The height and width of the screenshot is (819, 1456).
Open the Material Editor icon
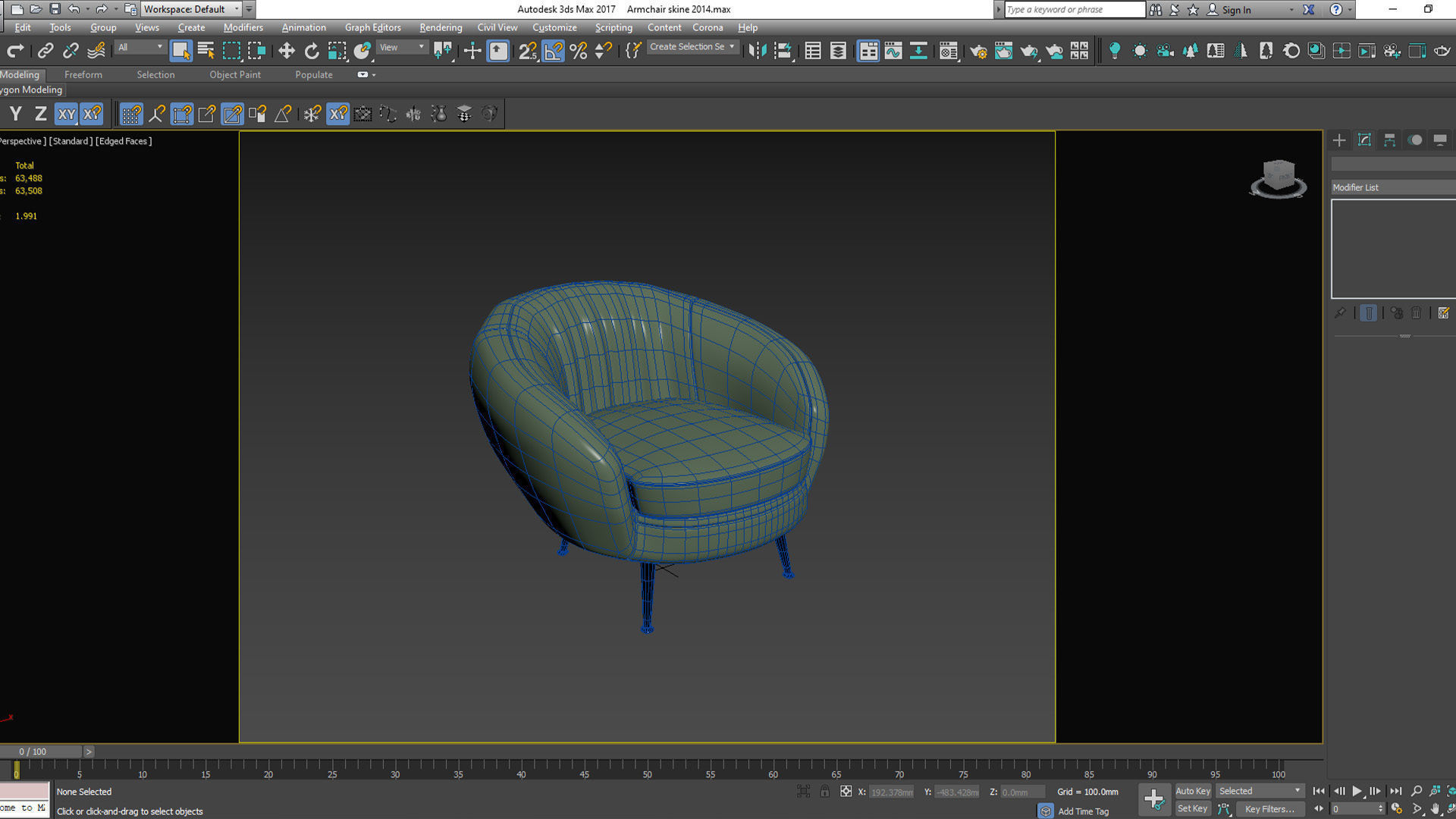pos(948,51)
